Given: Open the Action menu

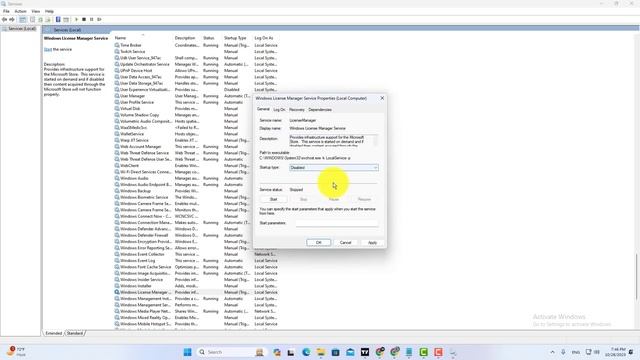Looking at the screenshot, I should pos(20,11).
